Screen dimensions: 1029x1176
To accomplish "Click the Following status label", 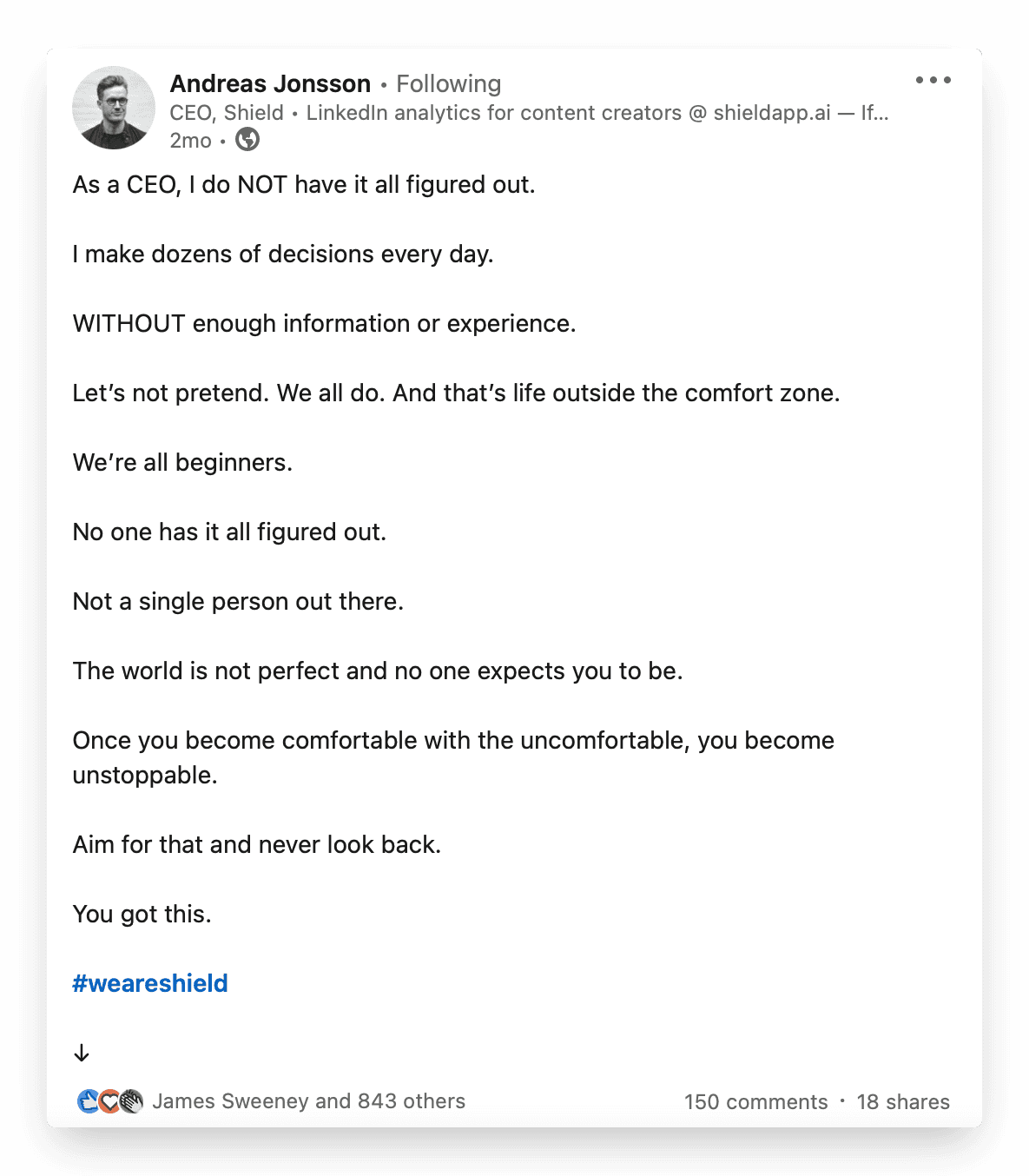I will pyautogui.click(x=448, y=83).
